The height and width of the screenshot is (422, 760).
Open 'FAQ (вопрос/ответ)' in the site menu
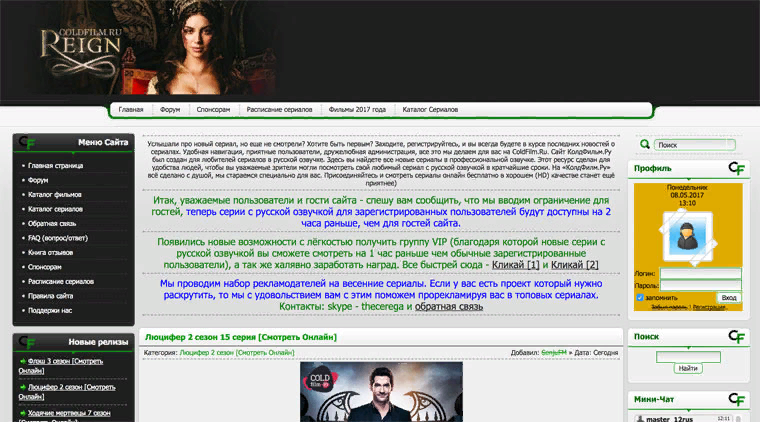tap(58, 238)
